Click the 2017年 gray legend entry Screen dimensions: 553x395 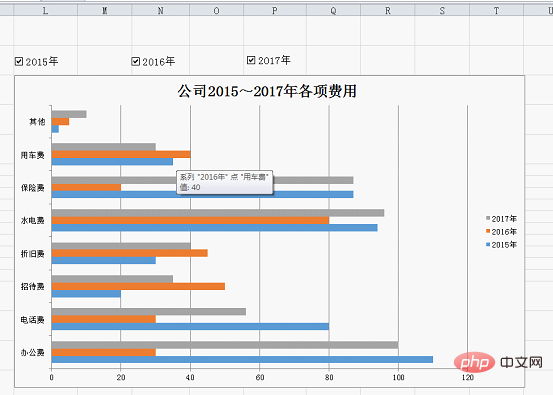501,219
